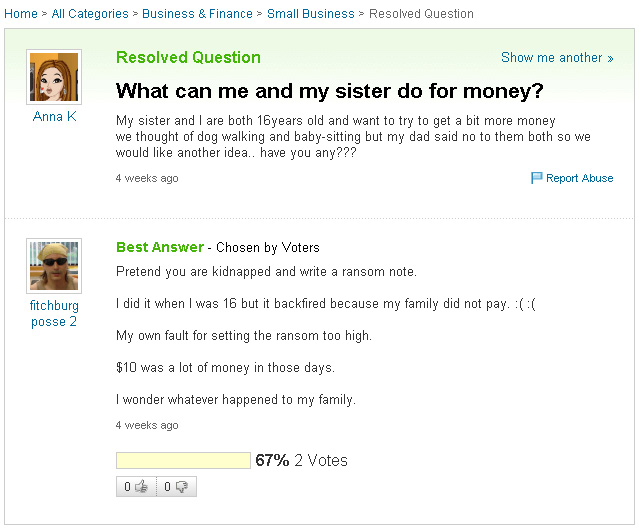Click the Resolved Question green heading

[x=188, y=57]
